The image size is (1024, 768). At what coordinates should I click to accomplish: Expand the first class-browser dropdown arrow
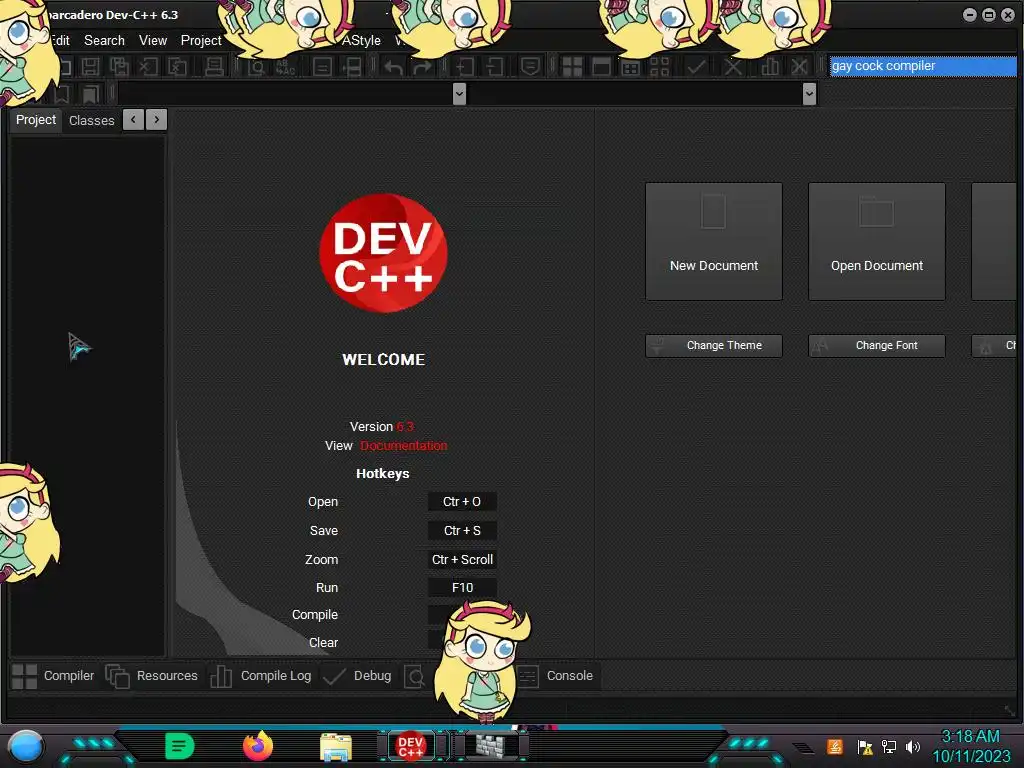pyautogui.click(x=459, y=94)
